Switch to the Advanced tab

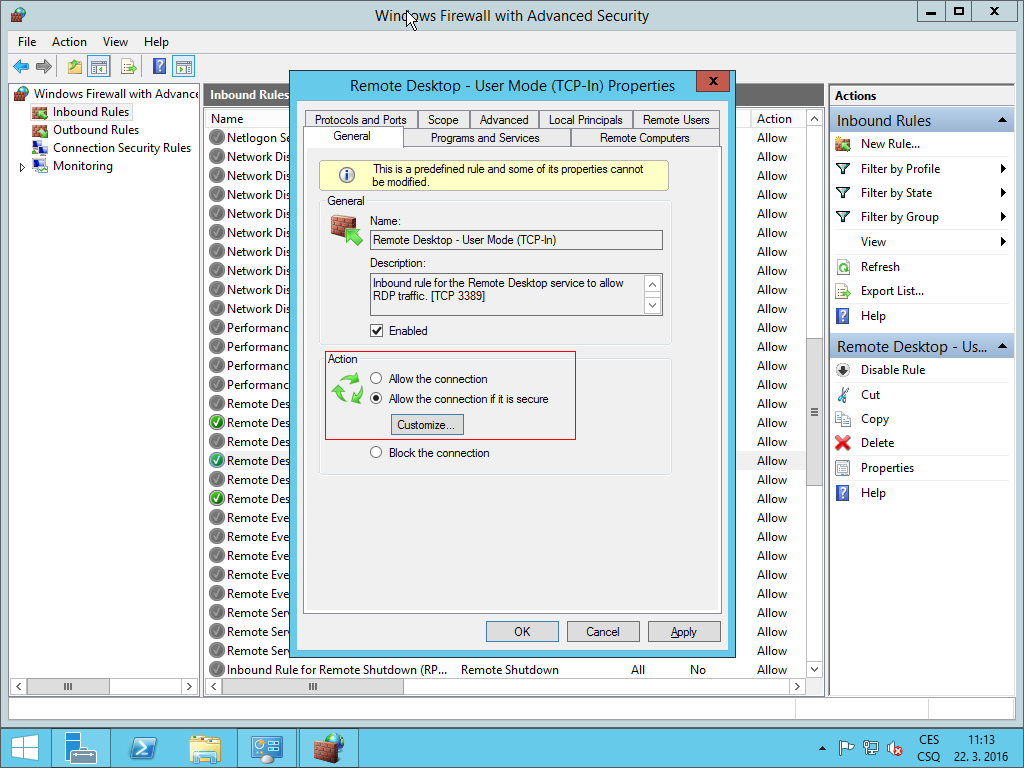point(504,120)
